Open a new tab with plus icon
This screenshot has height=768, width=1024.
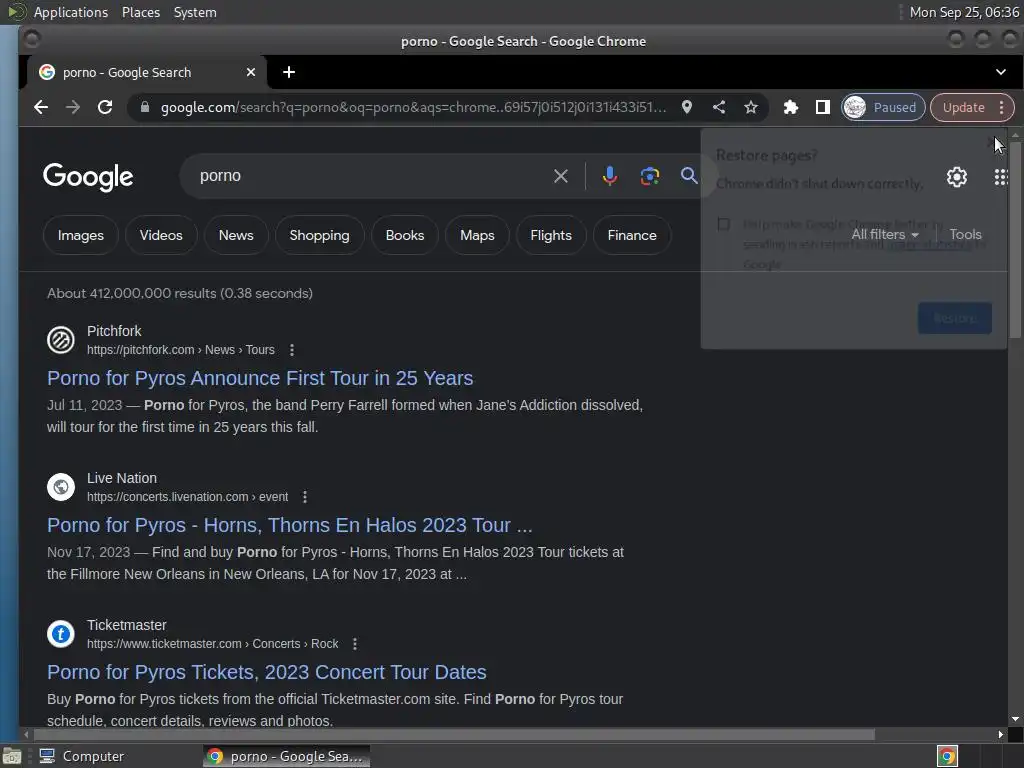[x=289, y=72]
